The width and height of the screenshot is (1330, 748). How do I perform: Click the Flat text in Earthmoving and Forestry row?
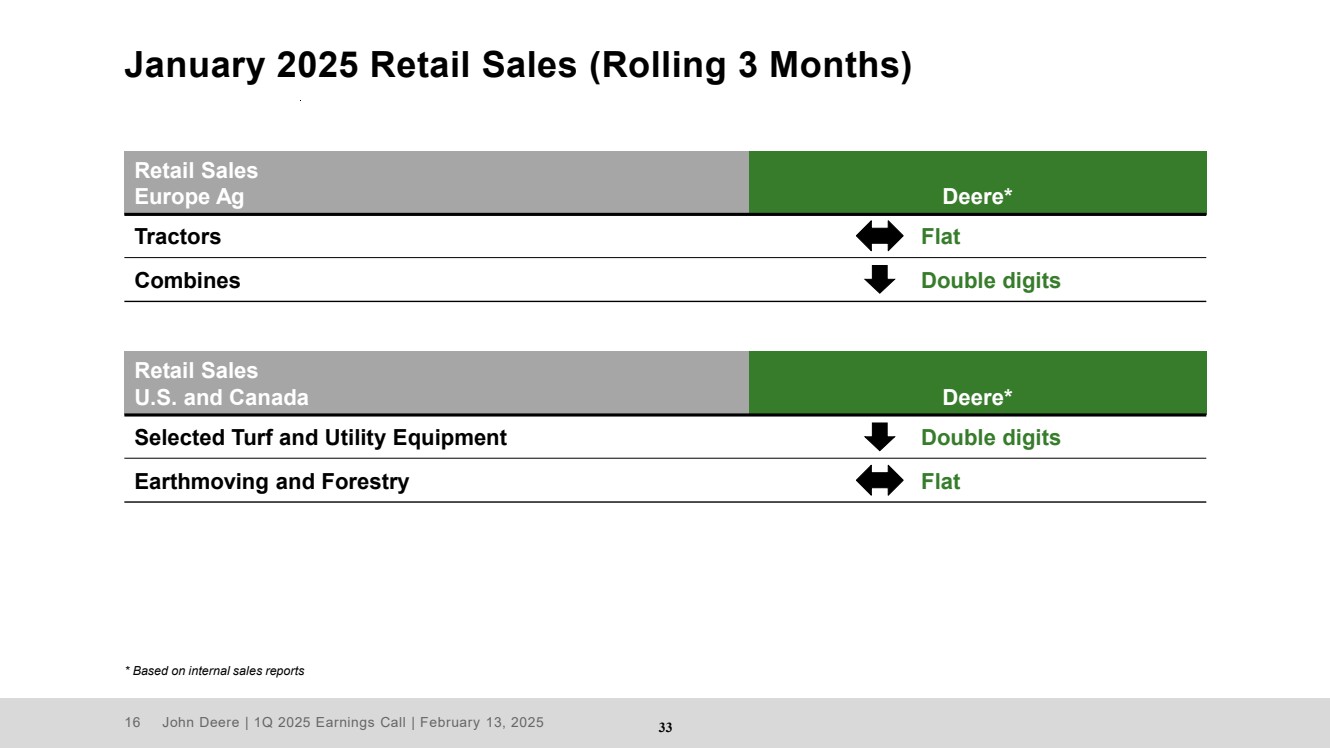click(x=940, y=482)
